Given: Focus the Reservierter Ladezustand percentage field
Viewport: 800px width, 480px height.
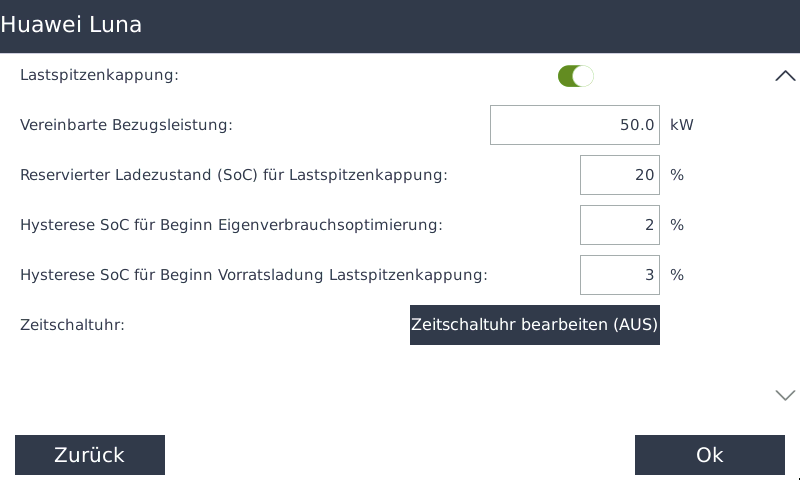Looking at the screenshot, I should coord(619,175).
